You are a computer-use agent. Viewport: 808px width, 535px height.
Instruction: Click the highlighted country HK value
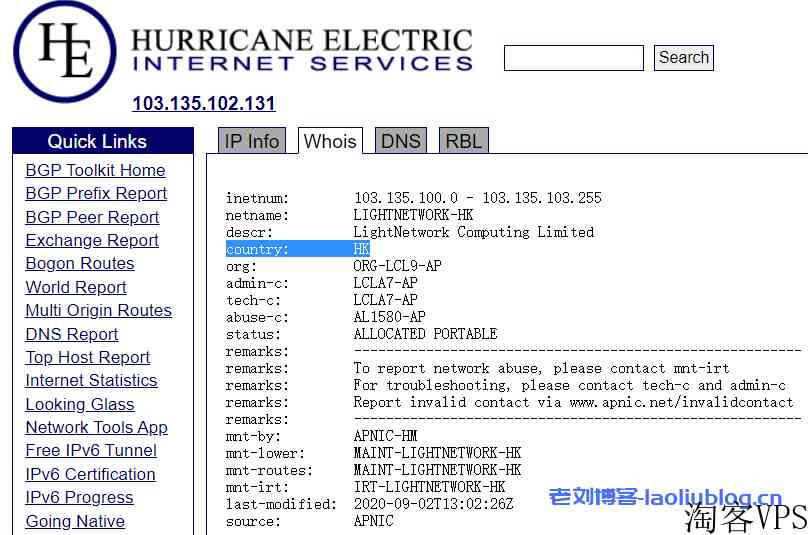[x=361, y=249]
